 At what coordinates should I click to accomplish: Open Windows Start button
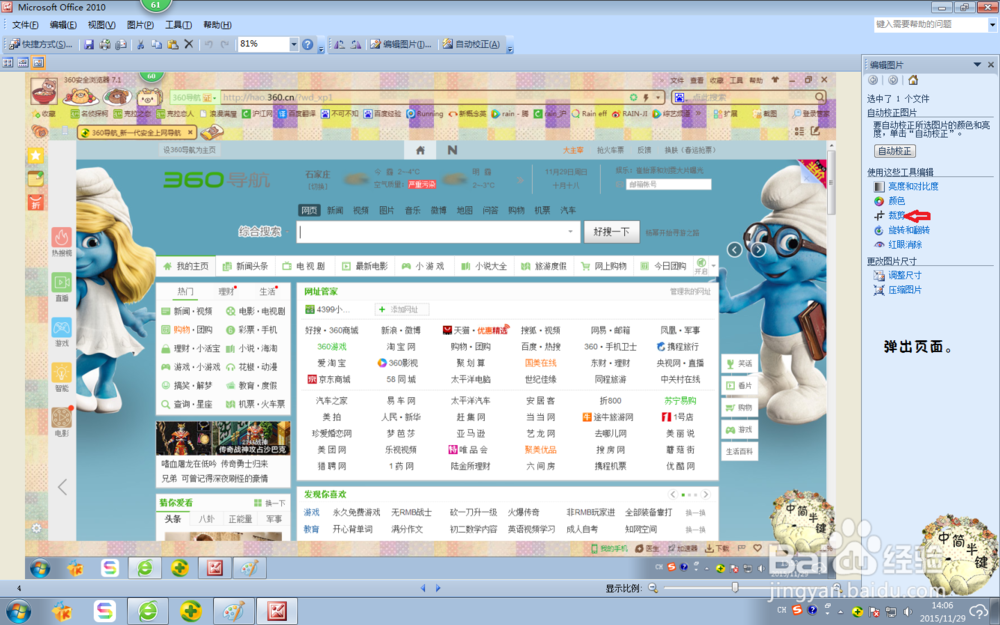coord(17,612)
